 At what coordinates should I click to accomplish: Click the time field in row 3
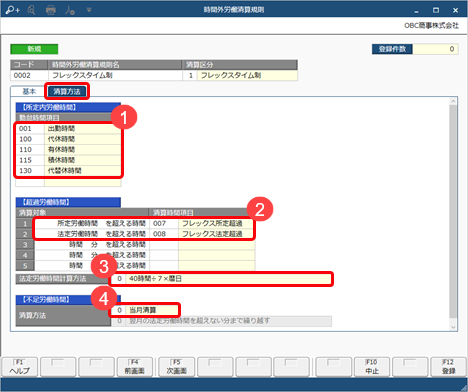92,245
